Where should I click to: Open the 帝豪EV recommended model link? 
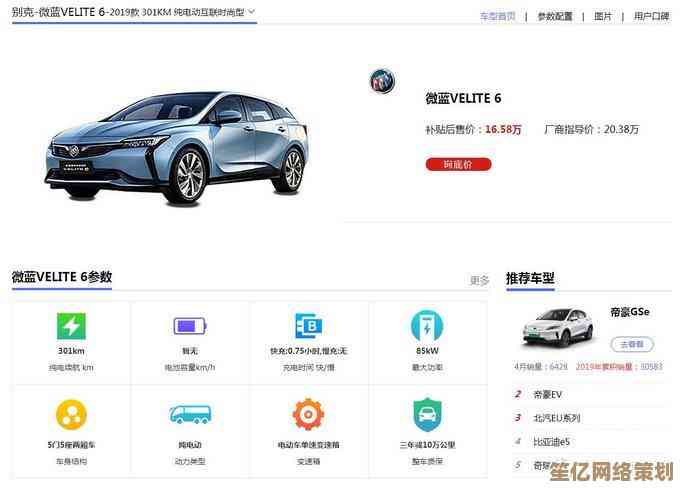[x=547, y=395]
